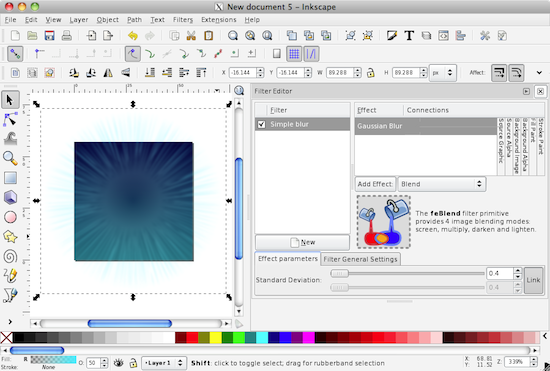Create a new document icon
Screen dimensions: 550x371
pos(15,35)
